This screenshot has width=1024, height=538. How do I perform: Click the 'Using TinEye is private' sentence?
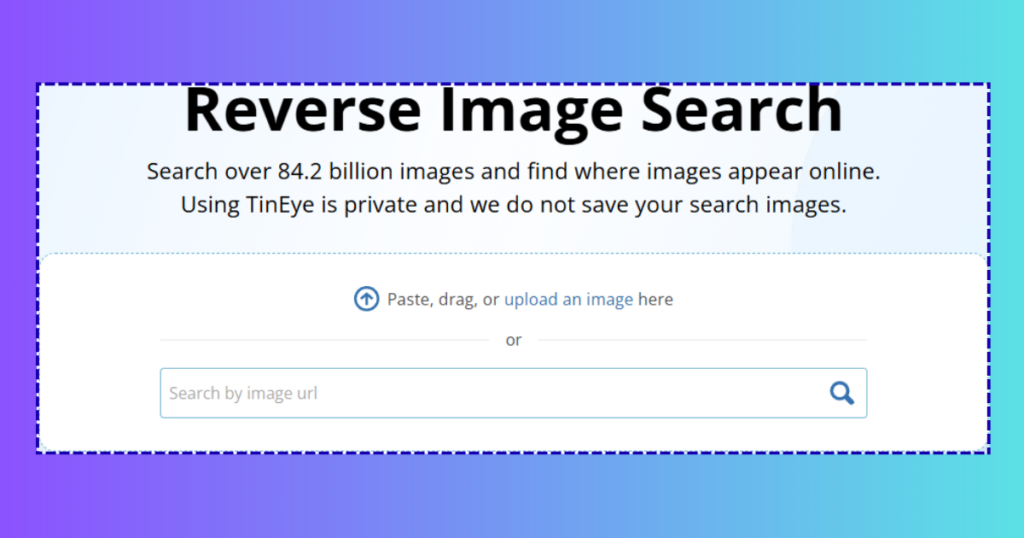click(x=513, y=204)
